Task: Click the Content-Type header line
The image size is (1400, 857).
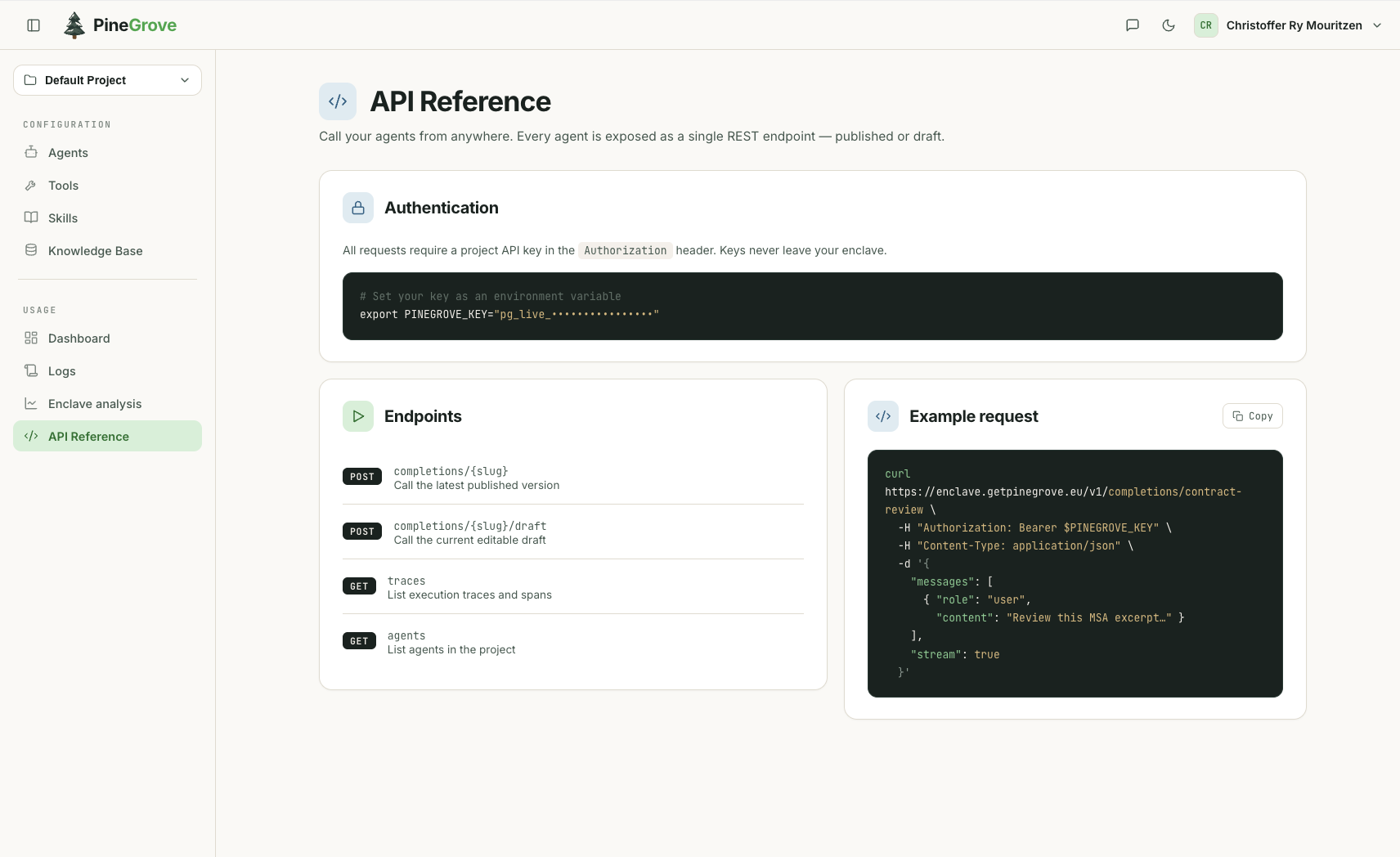Action: [x=1016, y=545]
